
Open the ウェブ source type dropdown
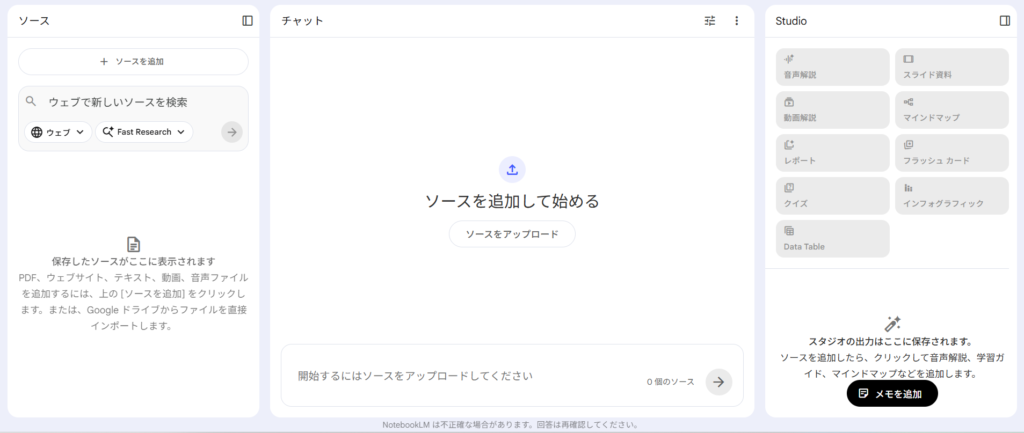58,132
